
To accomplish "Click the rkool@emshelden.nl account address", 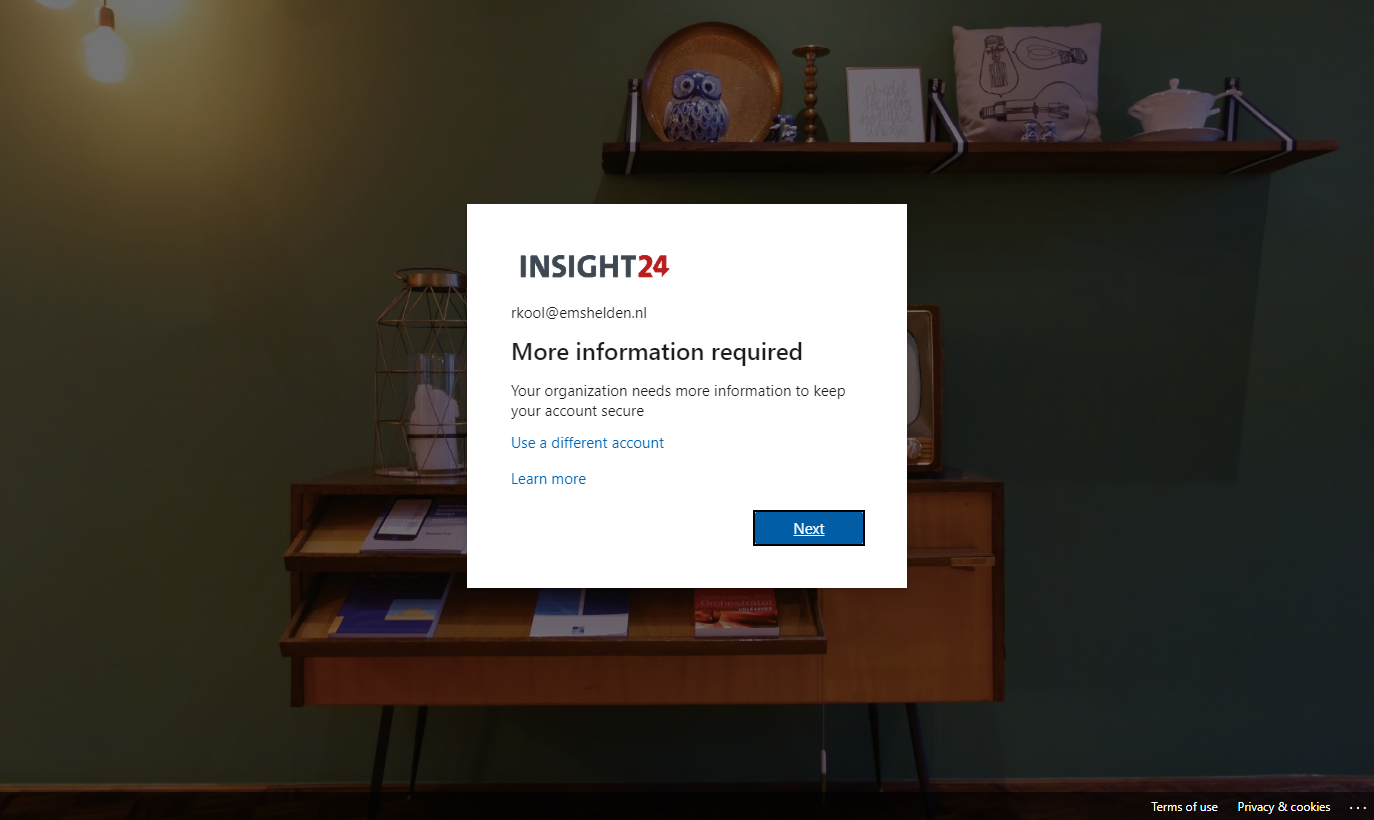I will point(579,313).
